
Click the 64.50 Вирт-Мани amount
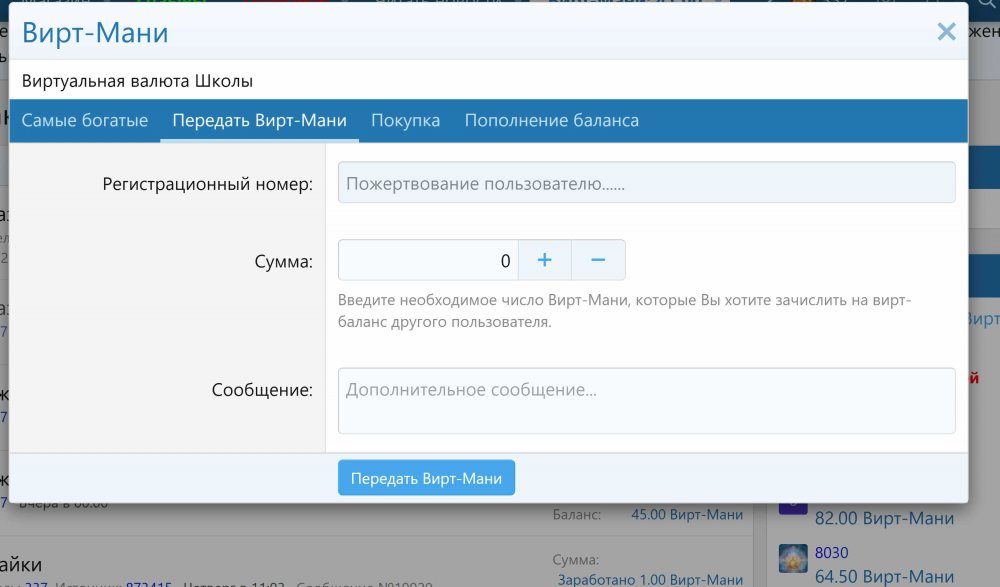[x=884, y=576]
